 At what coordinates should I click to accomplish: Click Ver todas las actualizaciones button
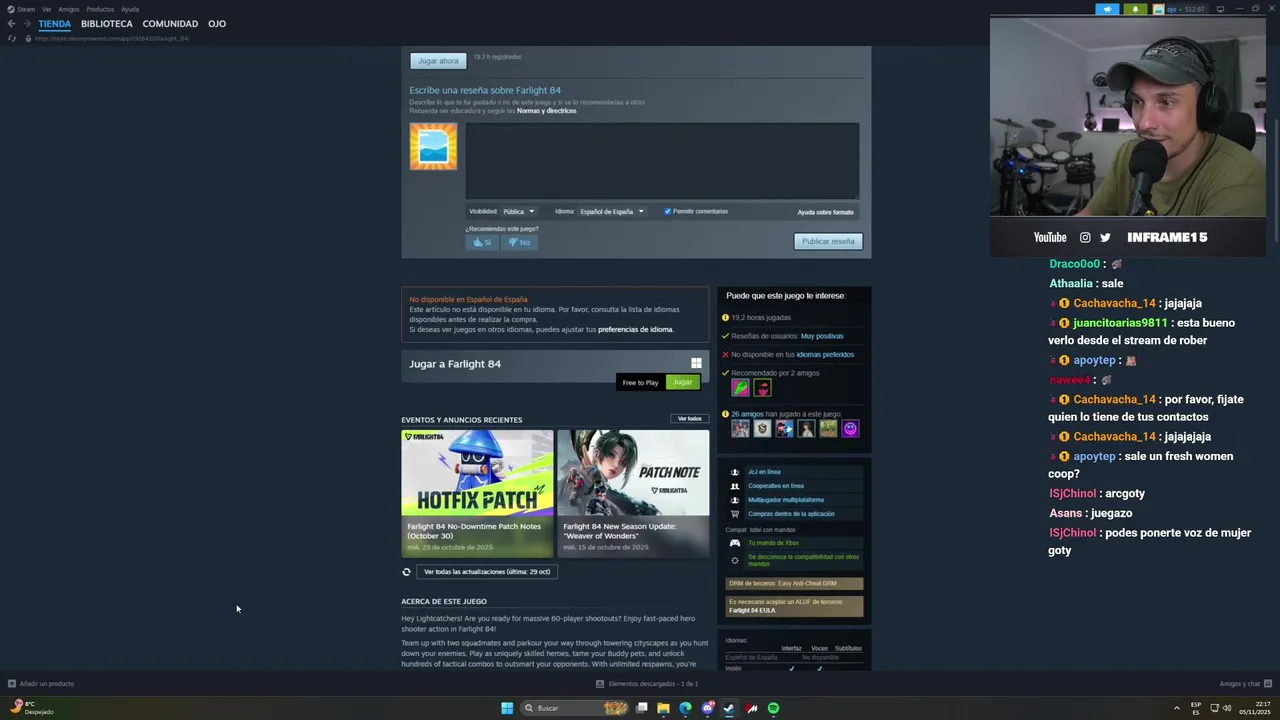click(487, 572)
